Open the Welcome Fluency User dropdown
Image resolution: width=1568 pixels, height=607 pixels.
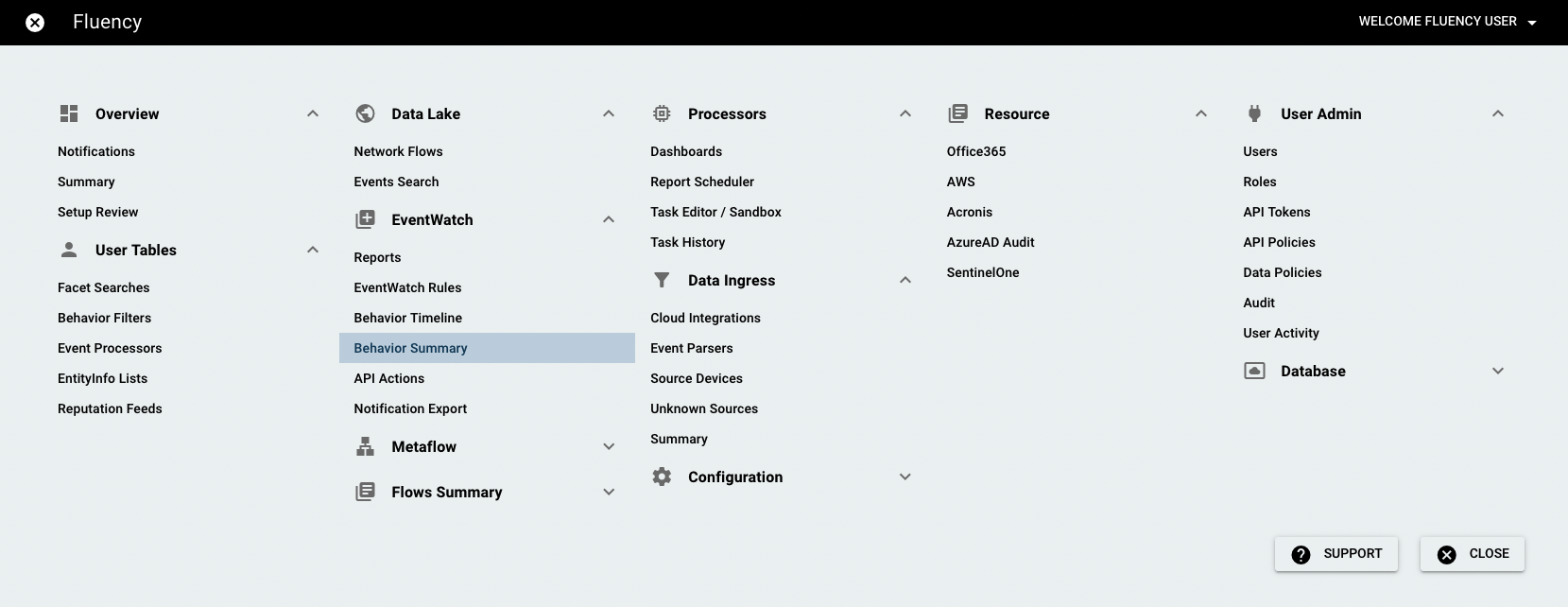pyautogui.click(x=1447, y=22)
